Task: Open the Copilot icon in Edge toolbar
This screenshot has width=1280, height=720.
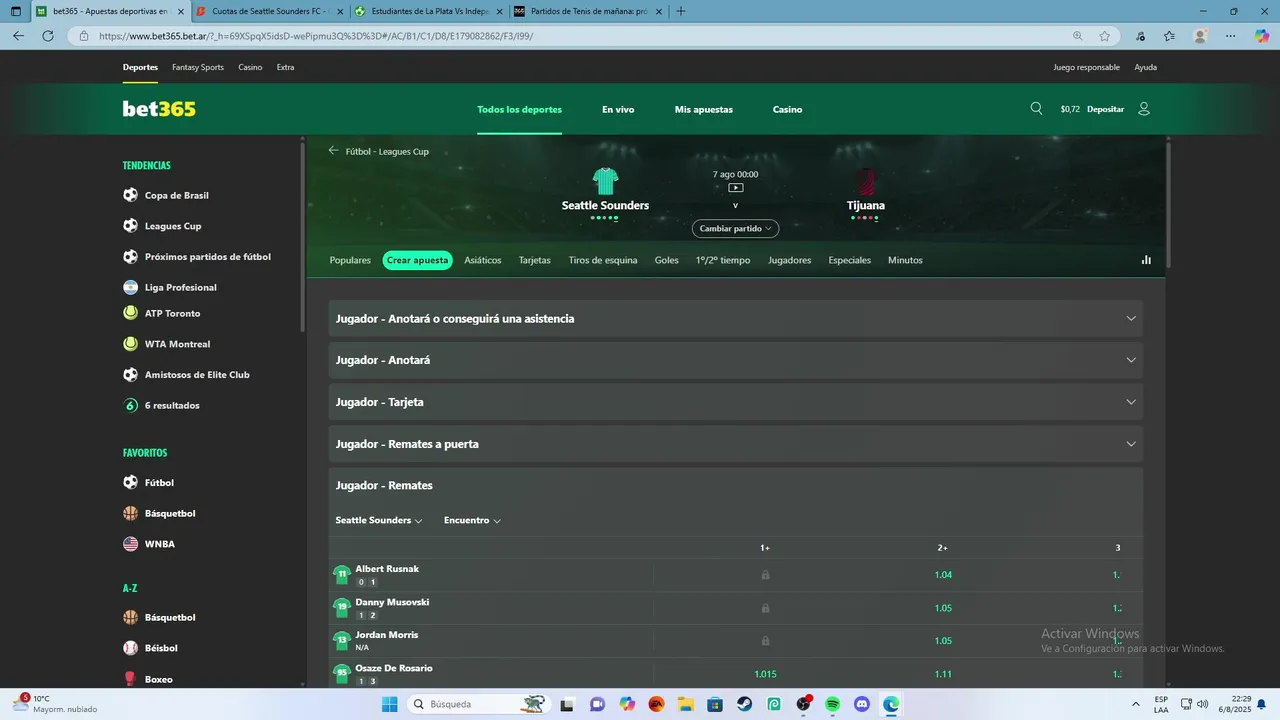Action: pyautogui.click(x=1262, y=36)
